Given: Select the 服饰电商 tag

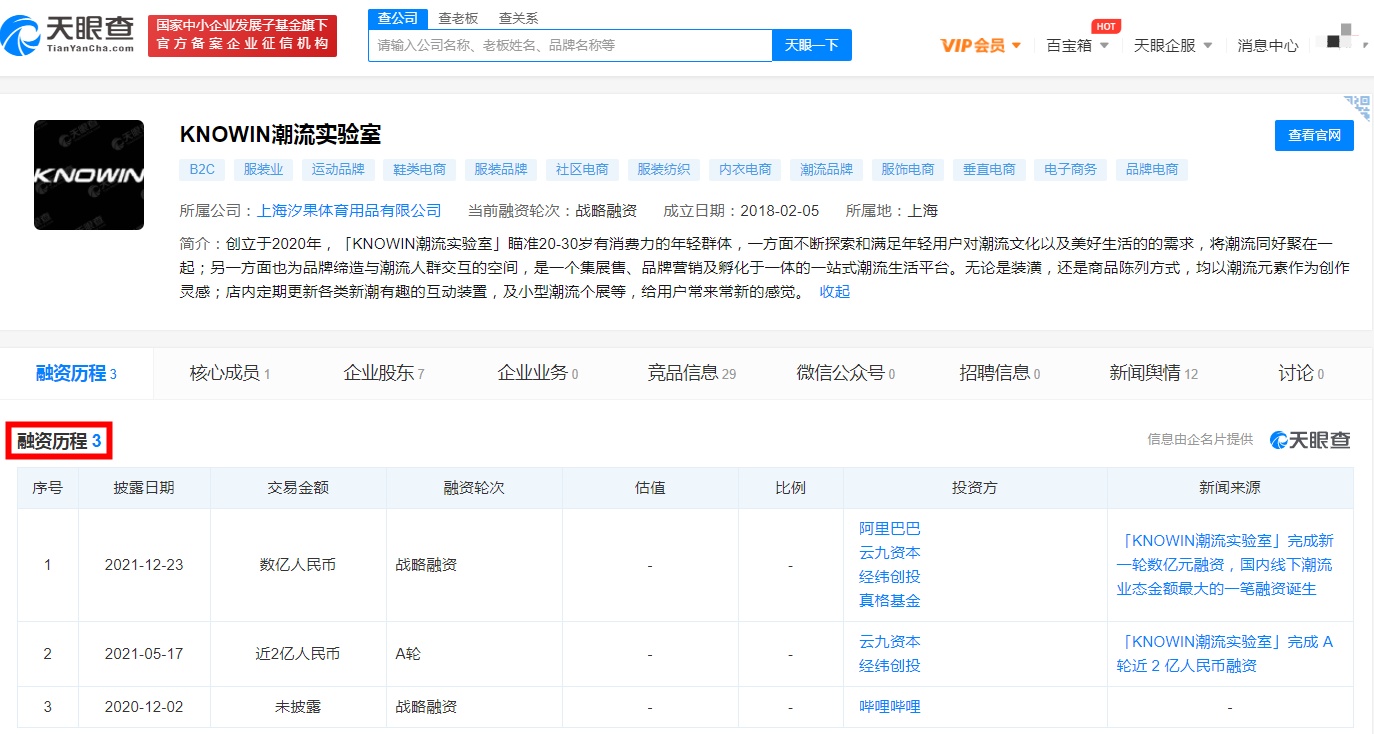Looking at the screenshot, I should 908,169.
